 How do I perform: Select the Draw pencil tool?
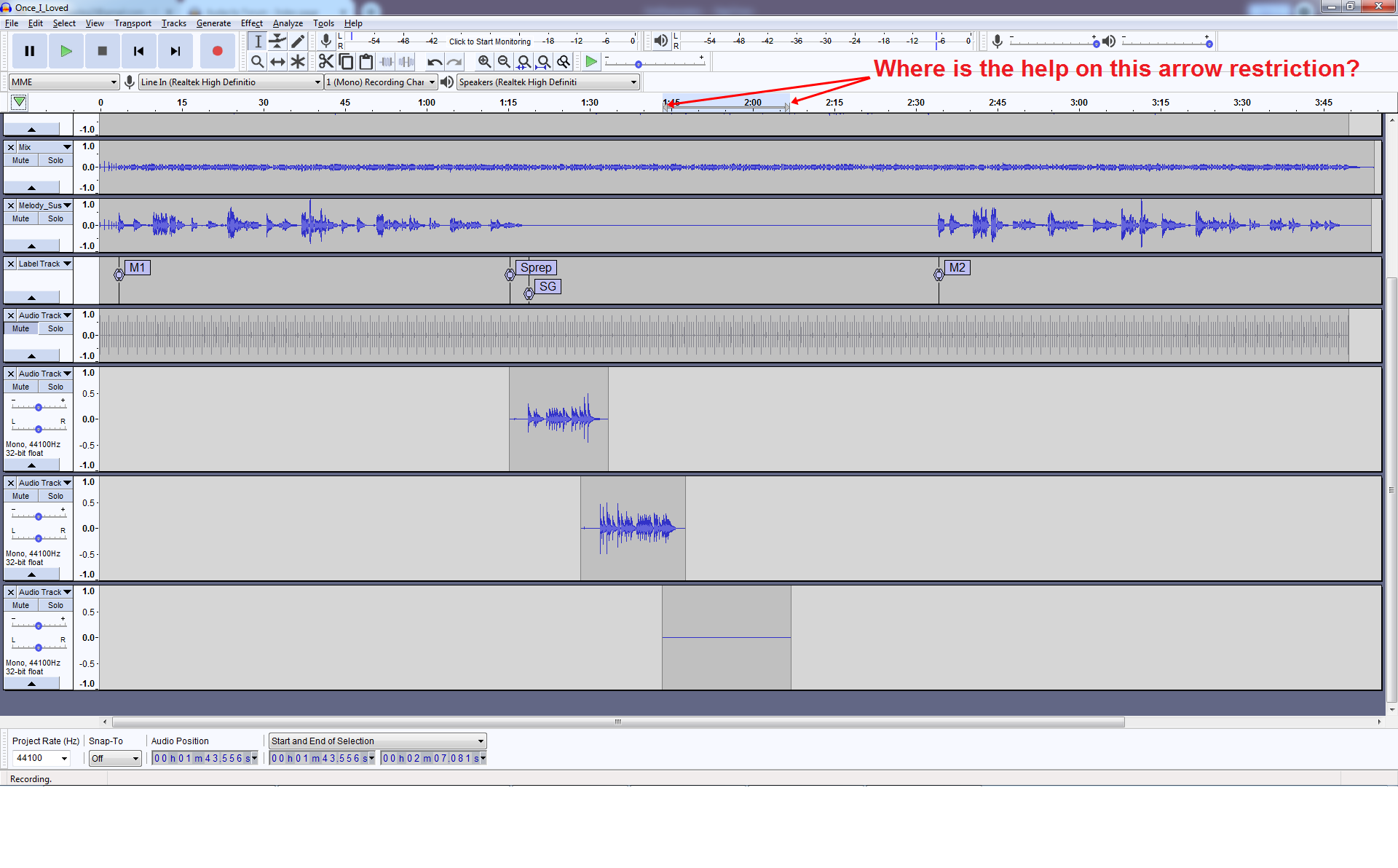tap(298, 42)
